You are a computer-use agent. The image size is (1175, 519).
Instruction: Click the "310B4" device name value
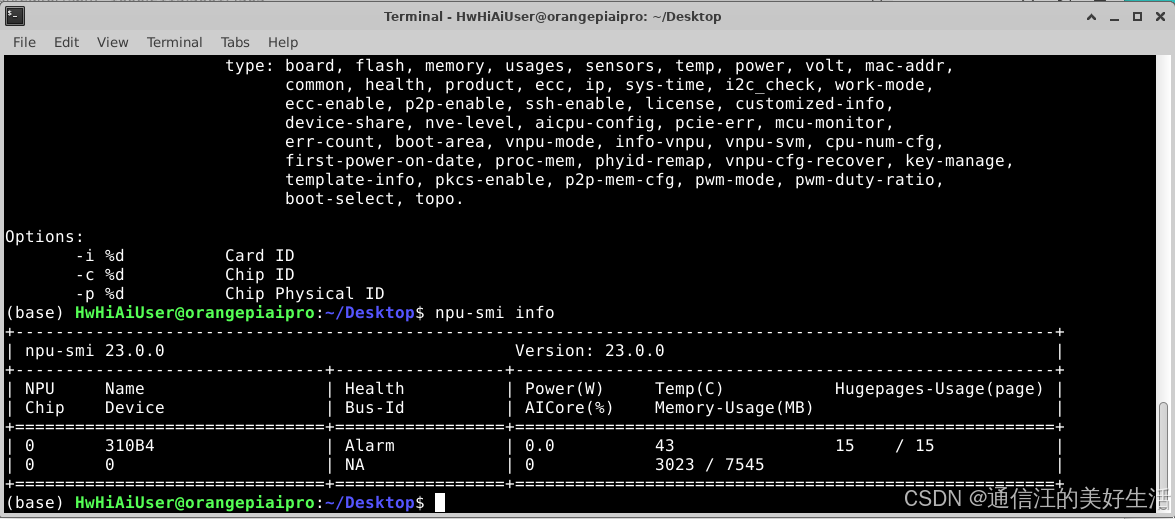tap(130, 446)
